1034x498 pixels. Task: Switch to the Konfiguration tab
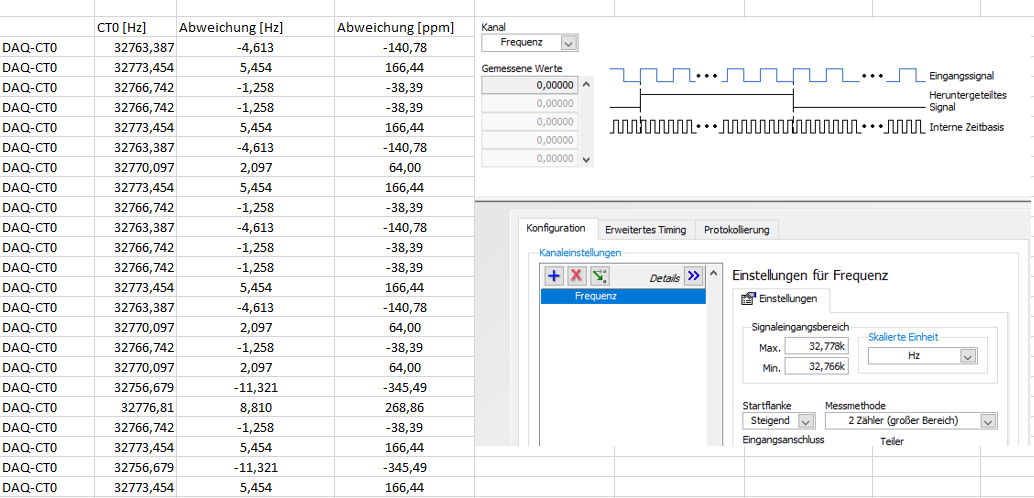click(555, 229)
